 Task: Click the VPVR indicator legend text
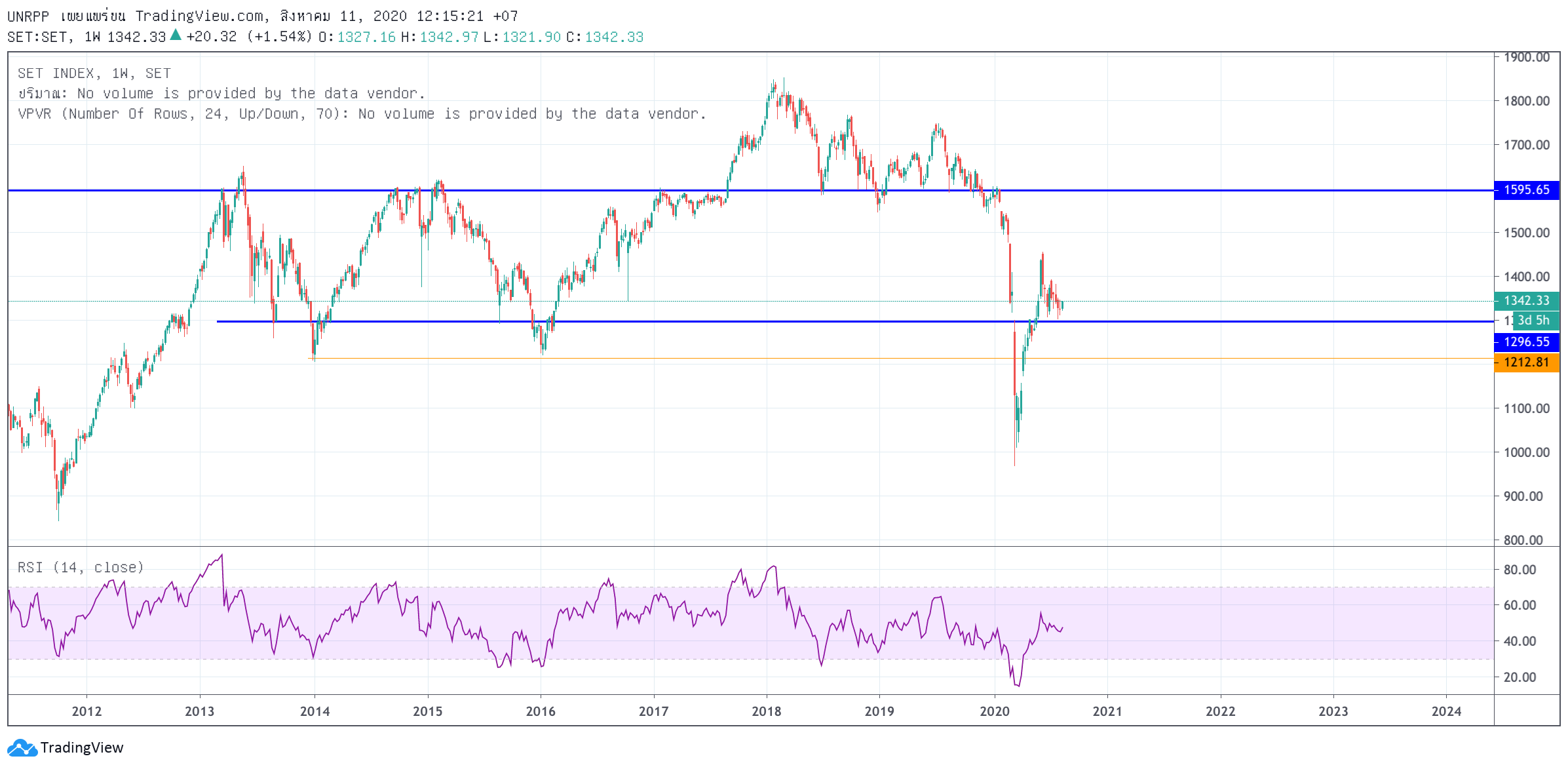pyautogui.click(x=362, y=114)
